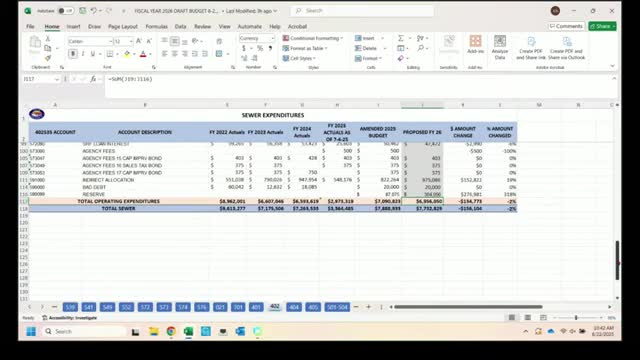Switch to the Page Layout tab

(123, 27)
